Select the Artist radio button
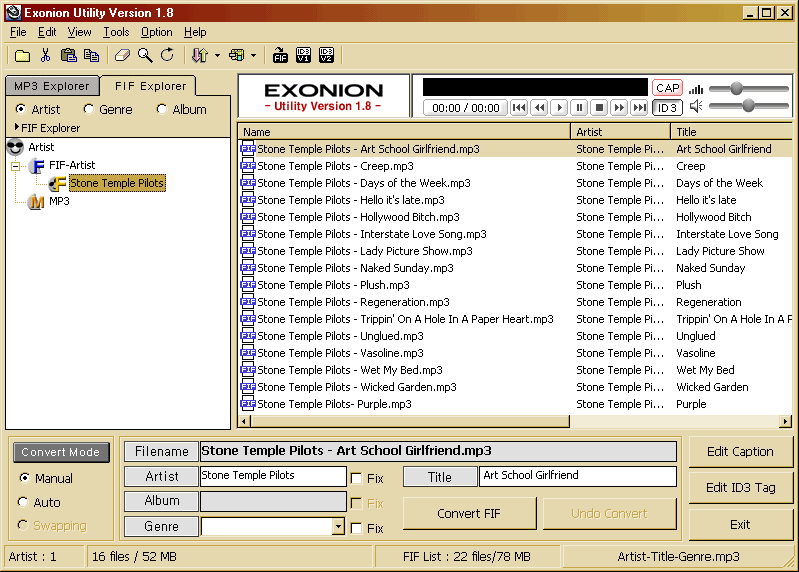 pos(21,109)
